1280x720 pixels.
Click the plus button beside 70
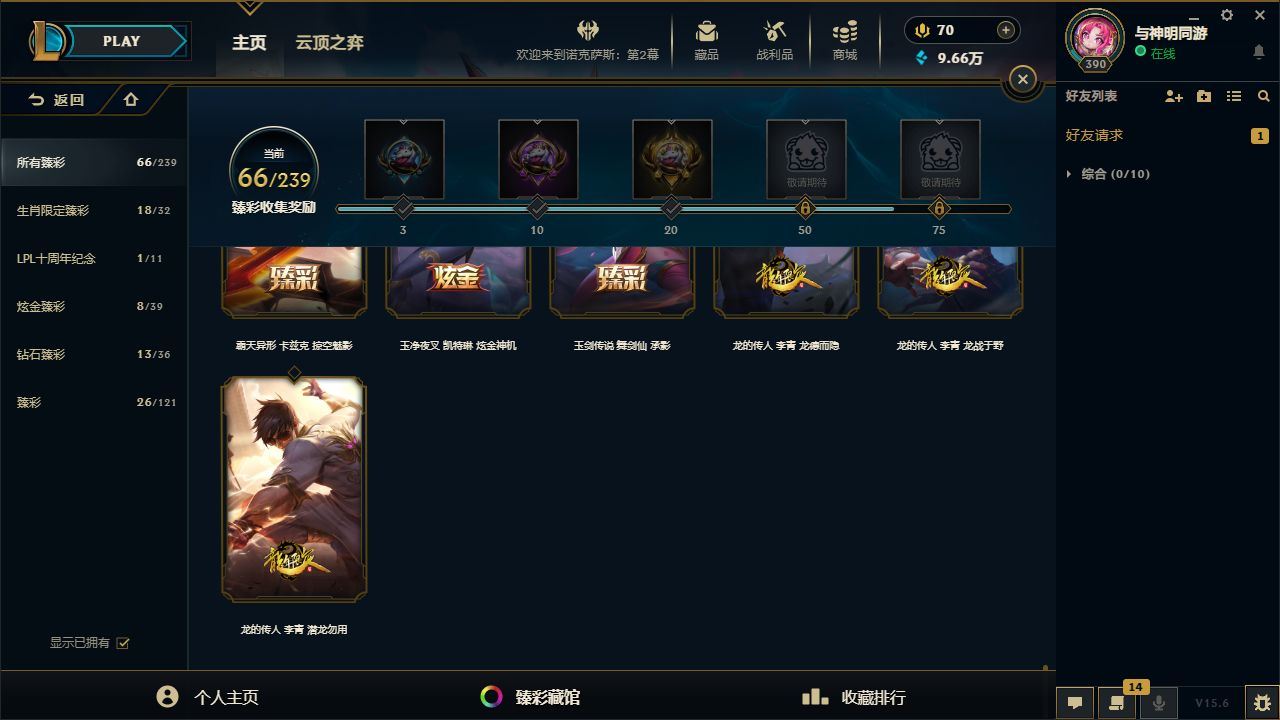1006,30
